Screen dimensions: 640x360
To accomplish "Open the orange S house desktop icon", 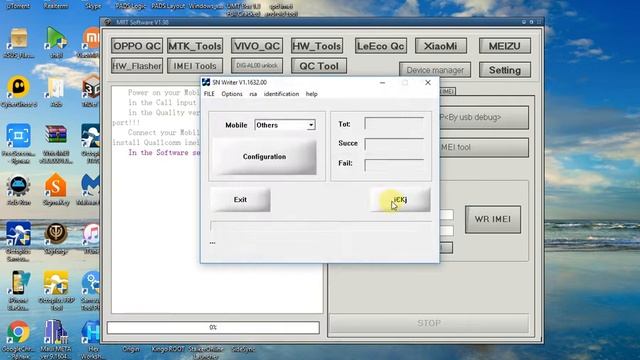I will [56, 190].
